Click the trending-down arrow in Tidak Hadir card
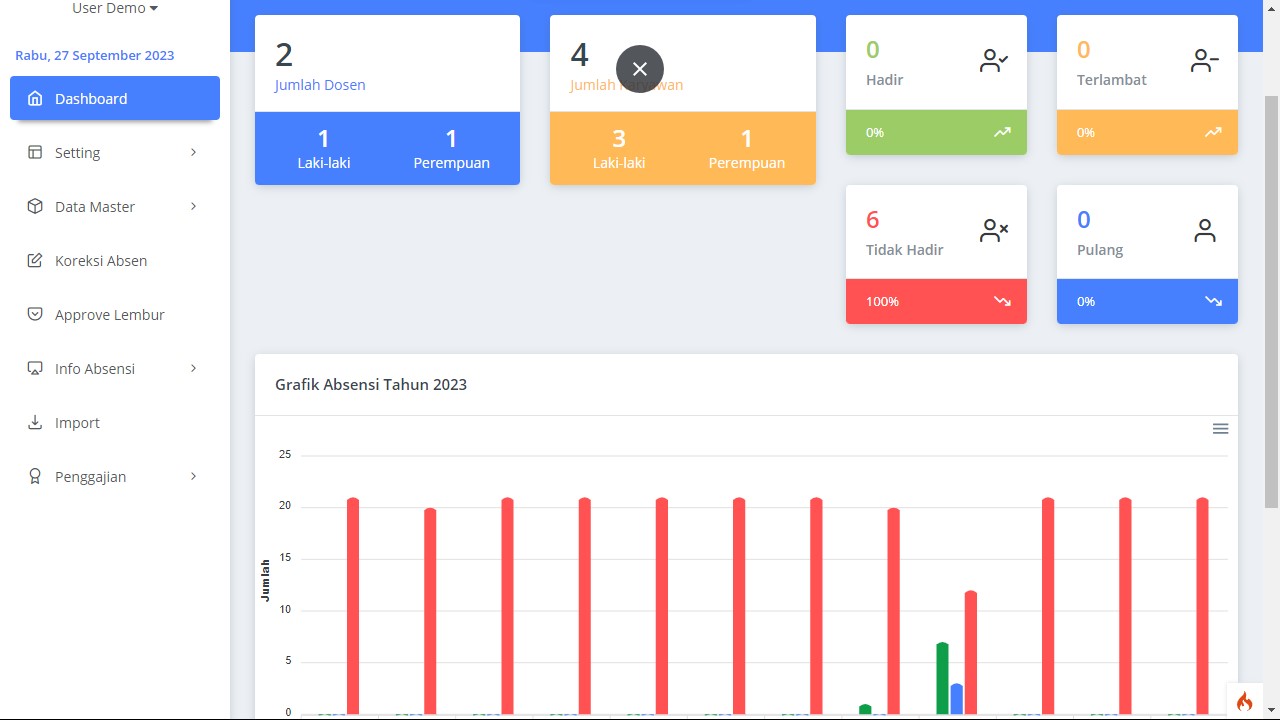Screen dimensions: 1280x720 [x=1002, y=301]
